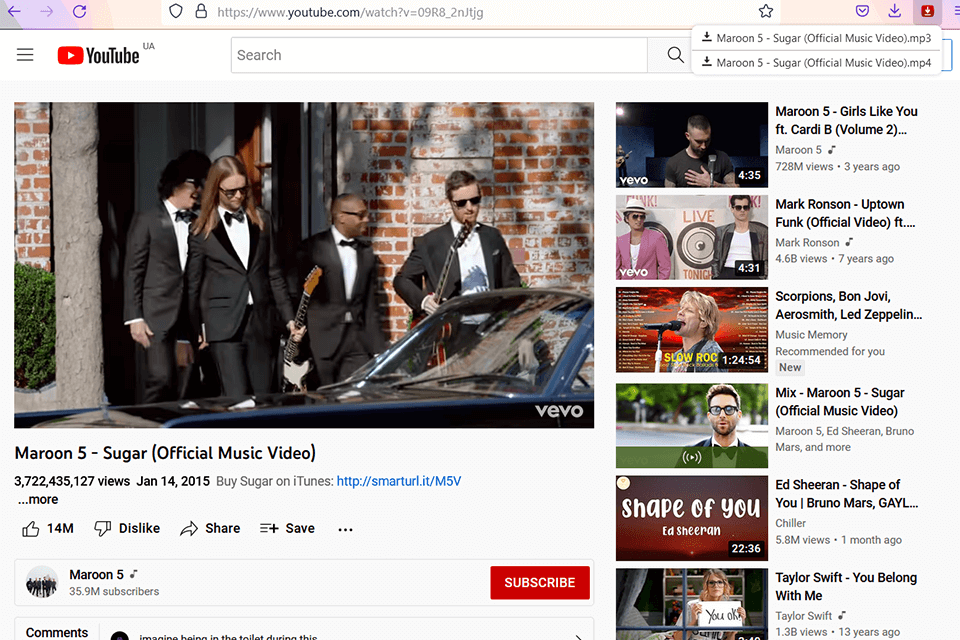The image size is (960, 640).
Task: Click the Maroon 5 channel avatar
Action: coord(42,582)
